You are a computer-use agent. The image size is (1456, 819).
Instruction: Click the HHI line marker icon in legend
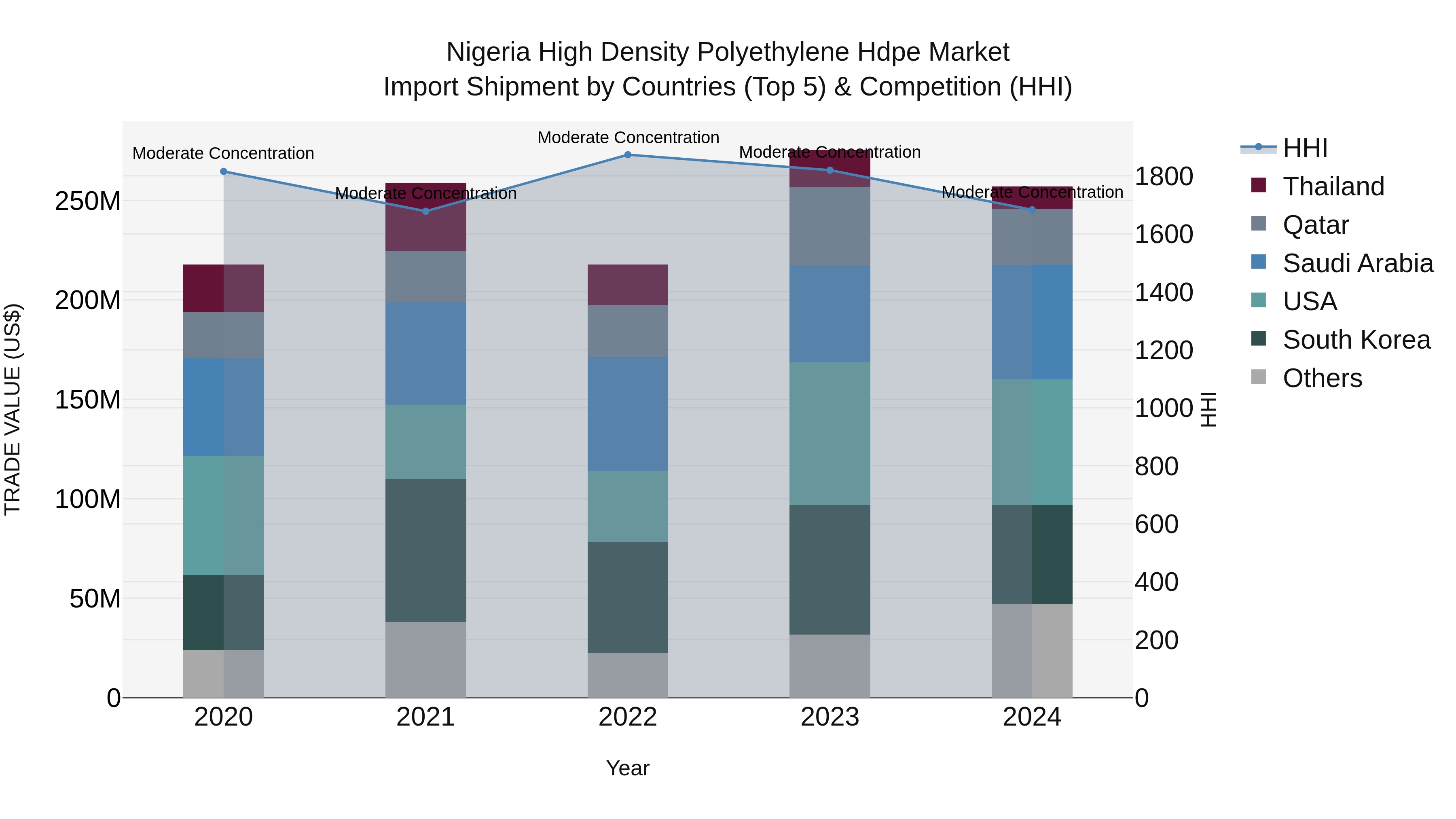point(1258,148)
